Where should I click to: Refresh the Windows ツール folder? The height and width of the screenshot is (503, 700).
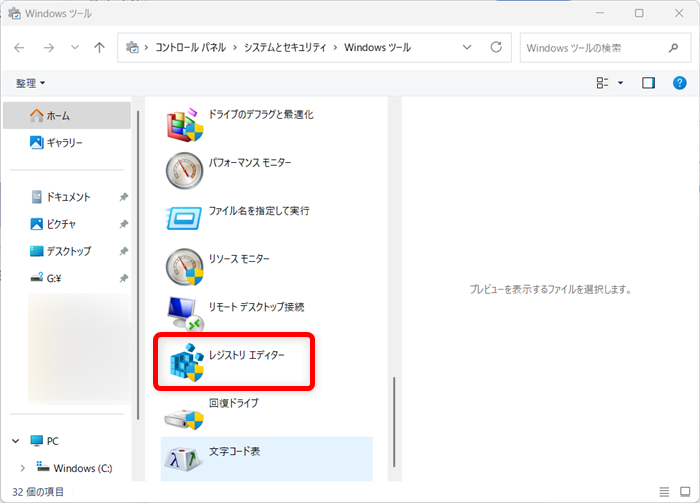coord(496,47)
